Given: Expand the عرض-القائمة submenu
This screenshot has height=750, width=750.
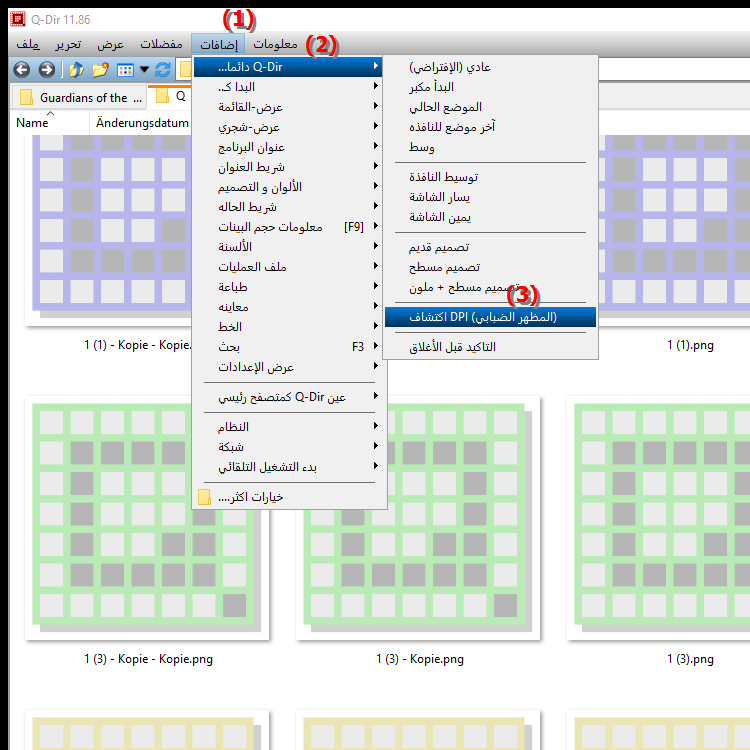Looking at the screenshot, I should coord(288,107).
